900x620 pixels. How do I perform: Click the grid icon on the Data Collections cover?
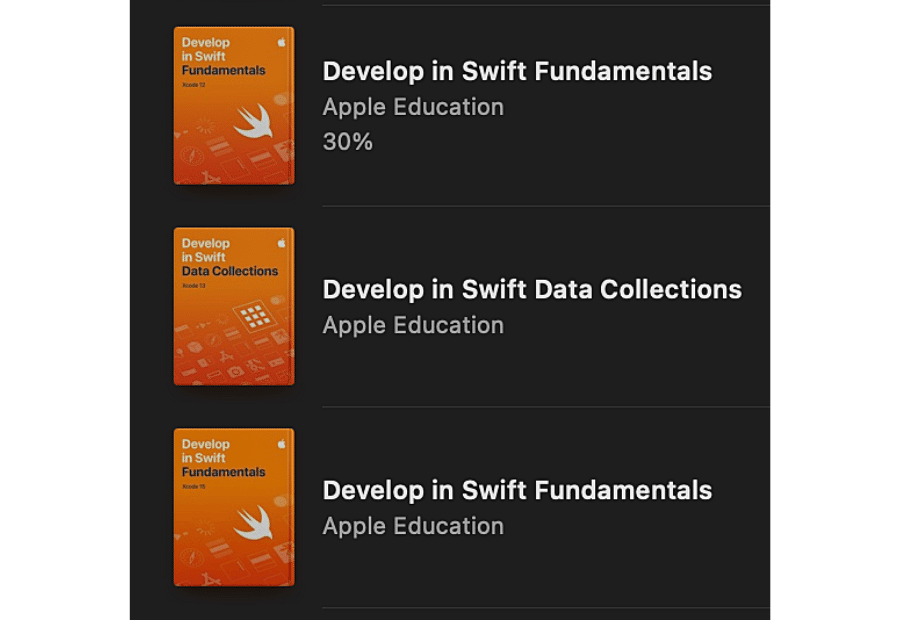coord(253,315)
